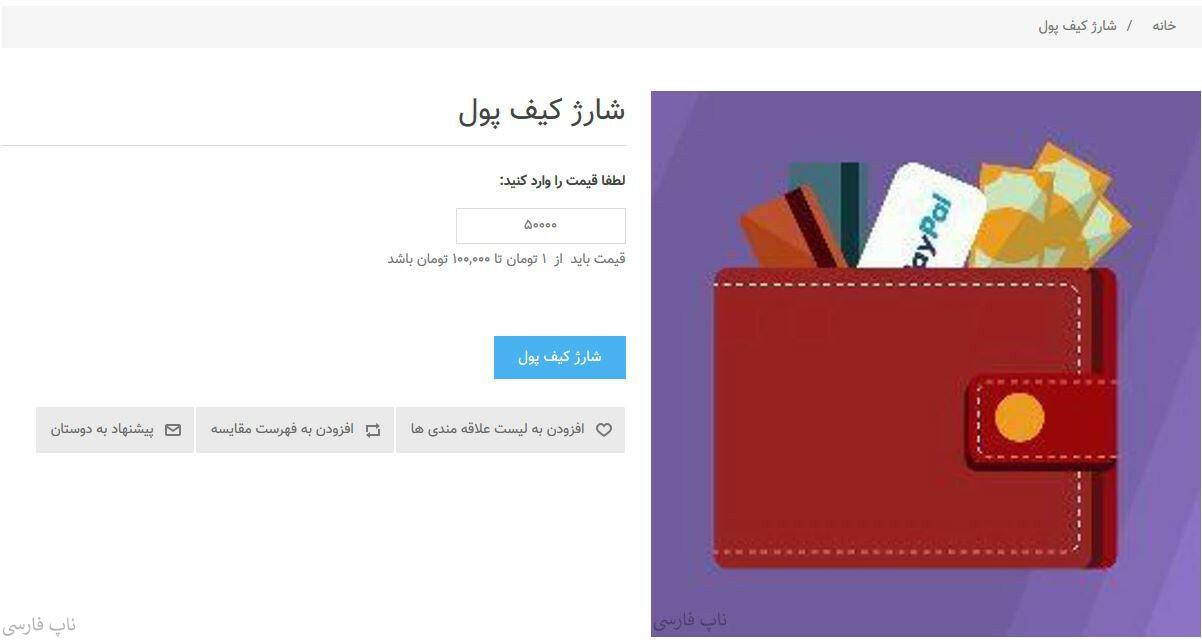The height and width of the screenshot is (642, 1202).
Task: Focus the price input showing ۵۰۰۰۰
Action: tap(541, 226)
